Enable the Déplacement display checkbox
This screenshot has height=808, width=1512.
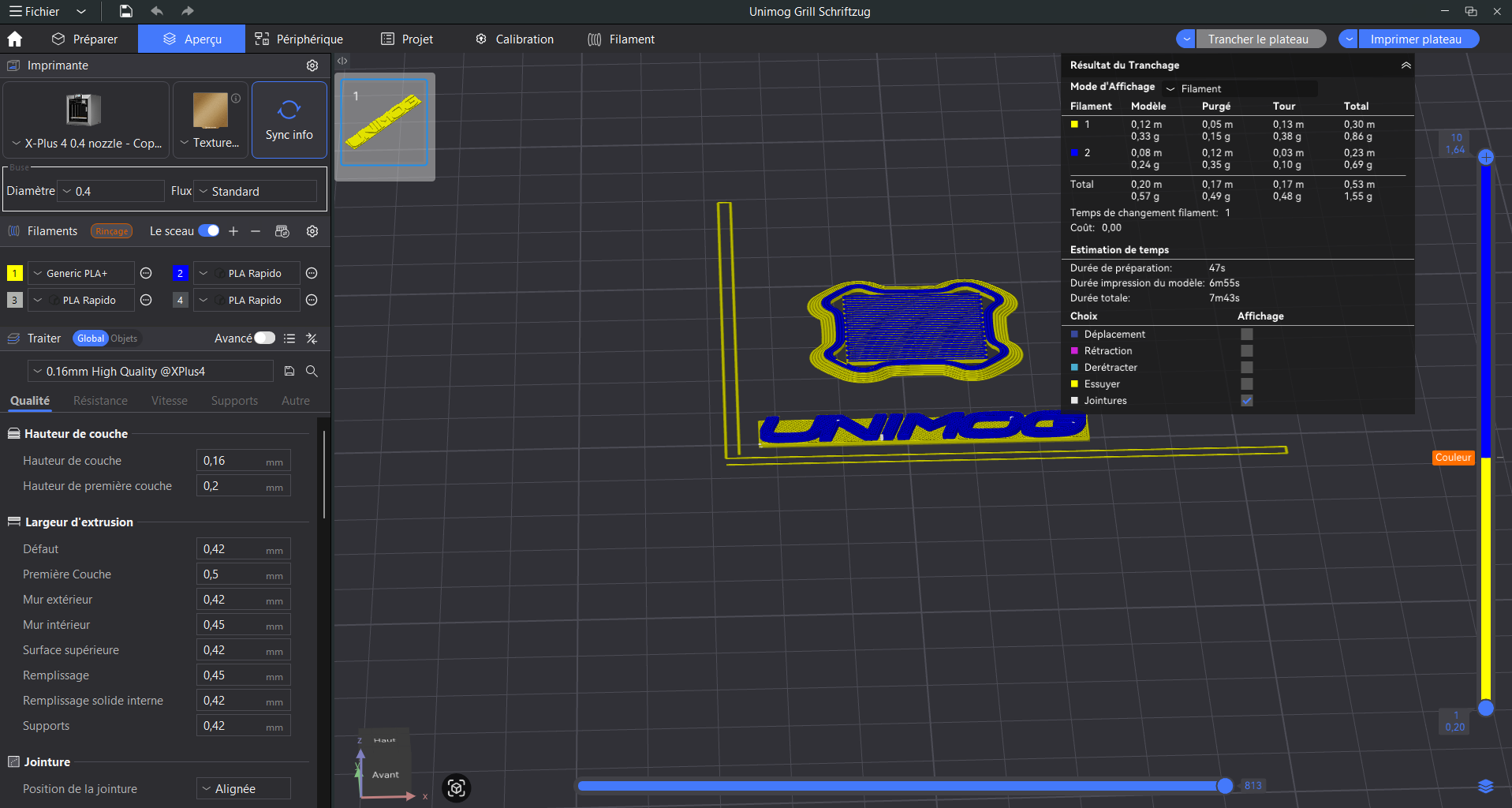(x=1246, y=335)
